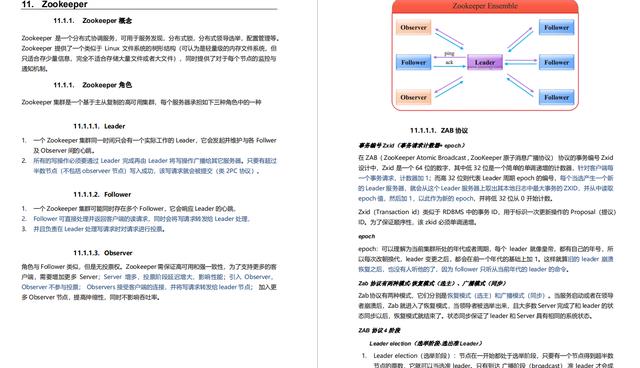The height and width of the screenshot is (368, 640).
Task: Click the 11.1.1.3. Observer subheading
Action: click(103, 253)
